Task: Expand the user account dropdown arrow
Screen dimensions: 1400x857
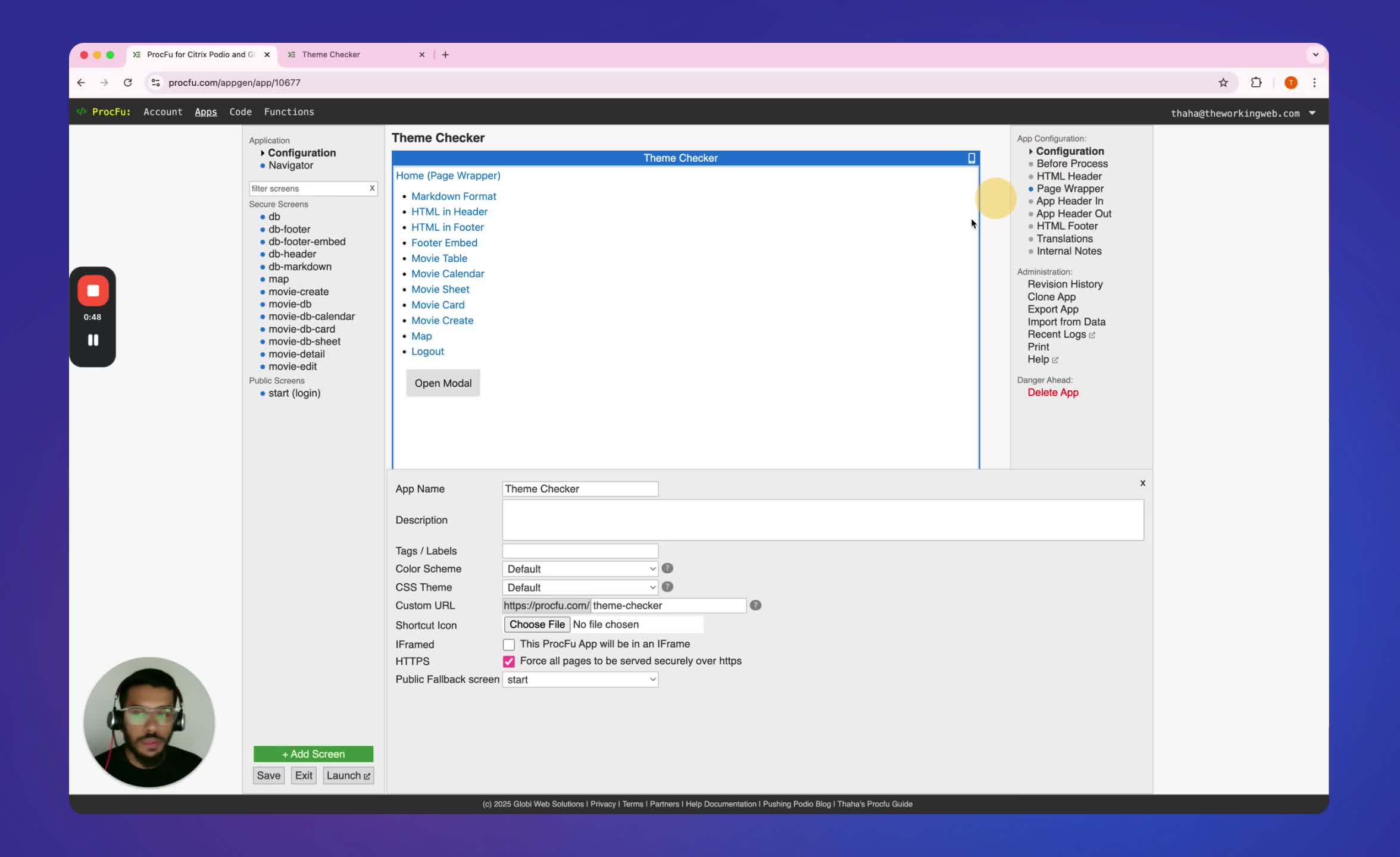Action: [x=1312, y=113]
